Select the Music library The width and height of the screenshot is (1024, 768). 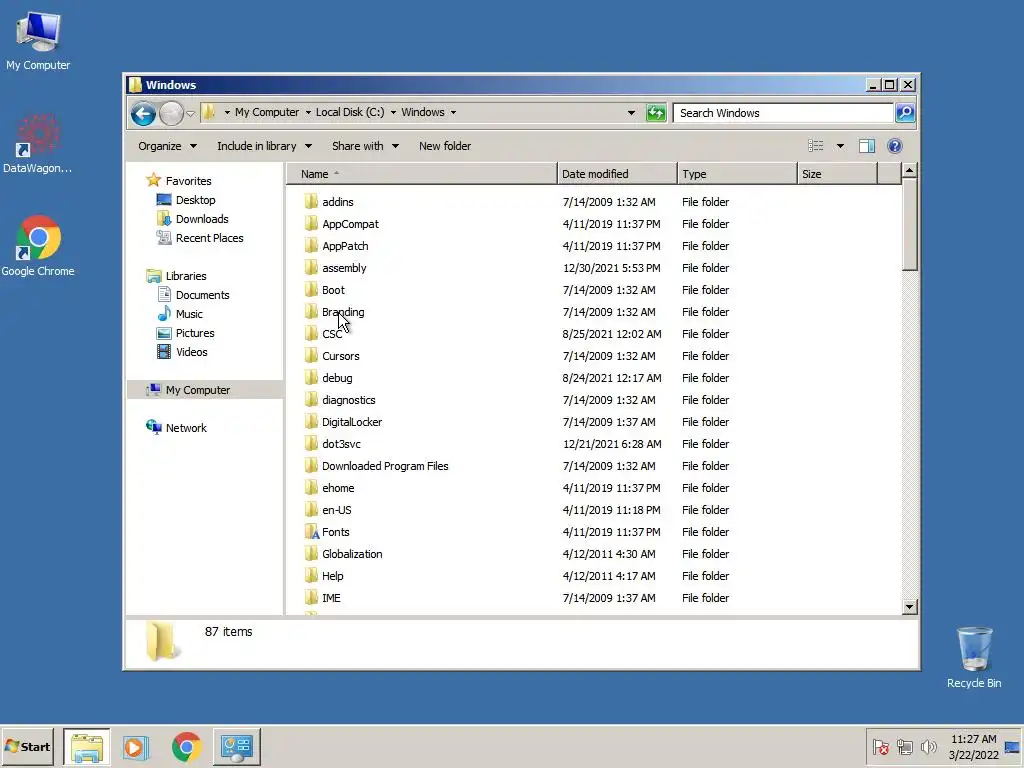[189, 313]
